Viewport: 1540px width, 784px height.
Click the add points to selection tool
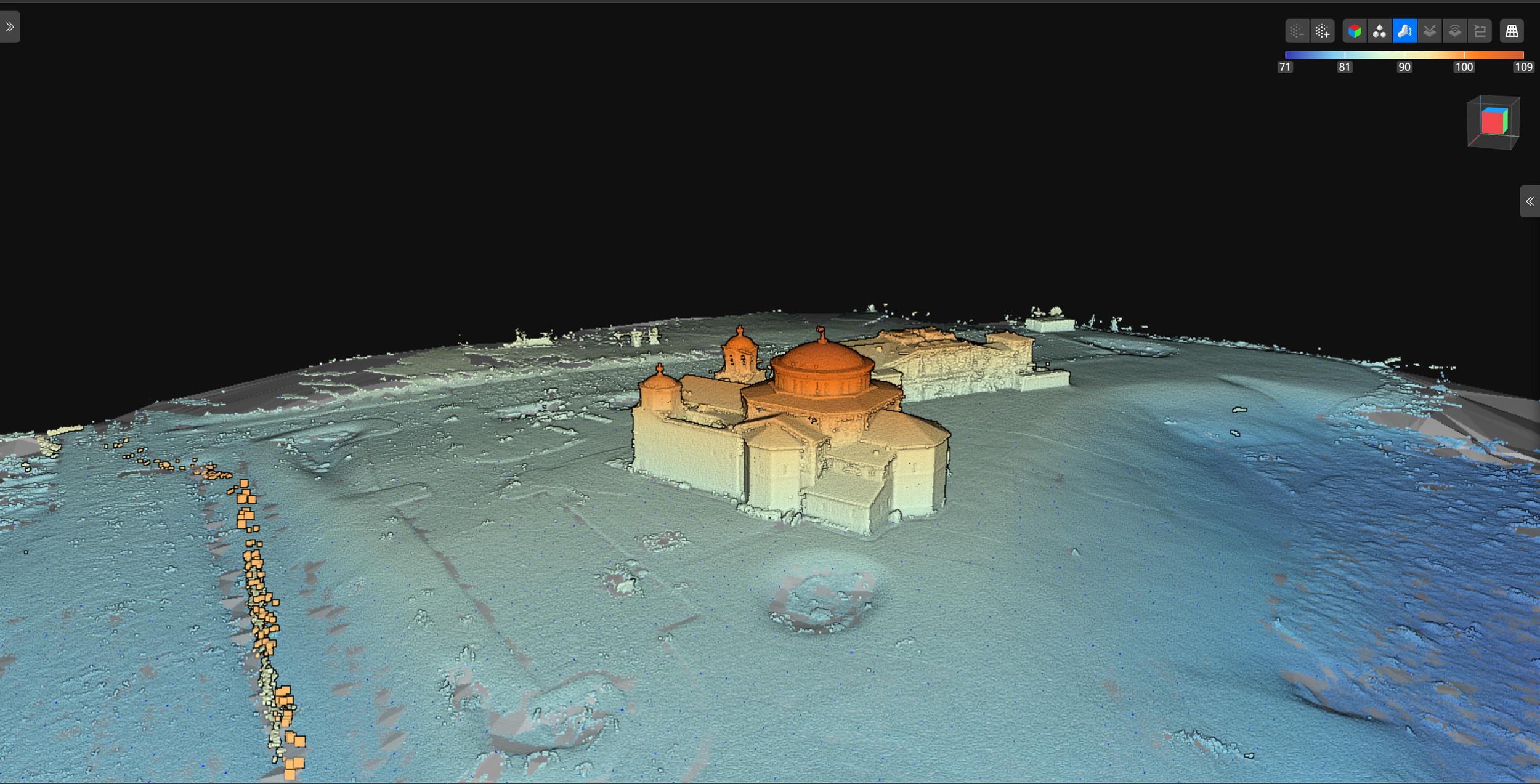pyautogui.click(x=1323, y=31)
